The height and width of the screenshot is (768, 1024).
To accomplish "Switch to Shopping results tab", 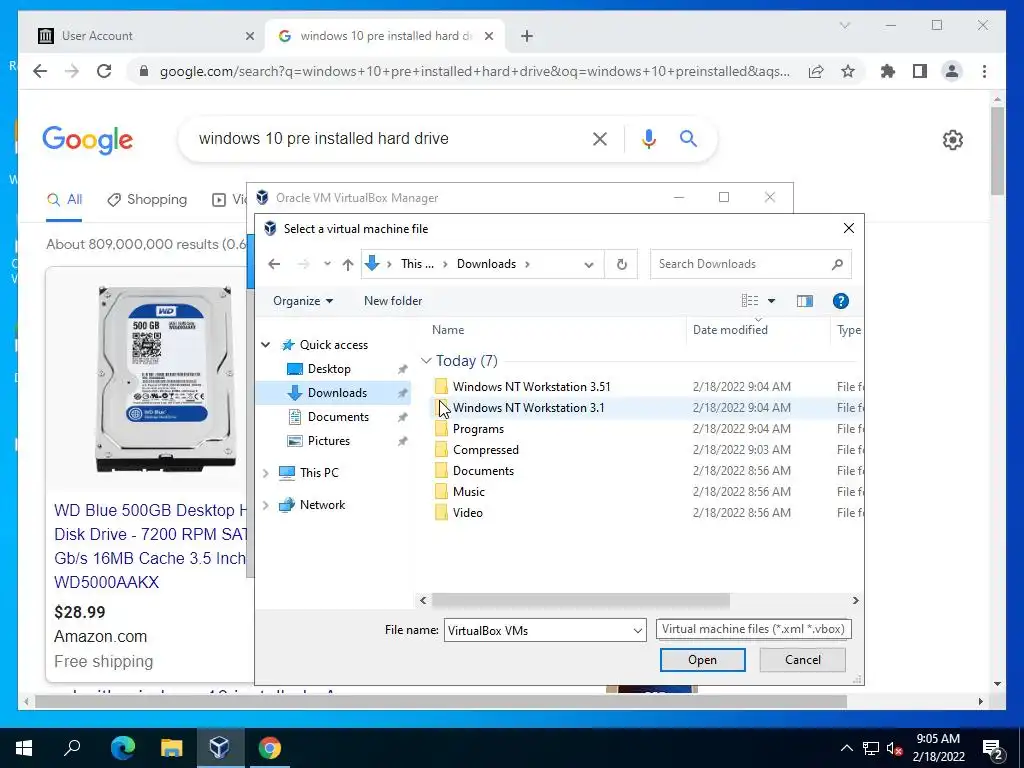I will 147,200.
